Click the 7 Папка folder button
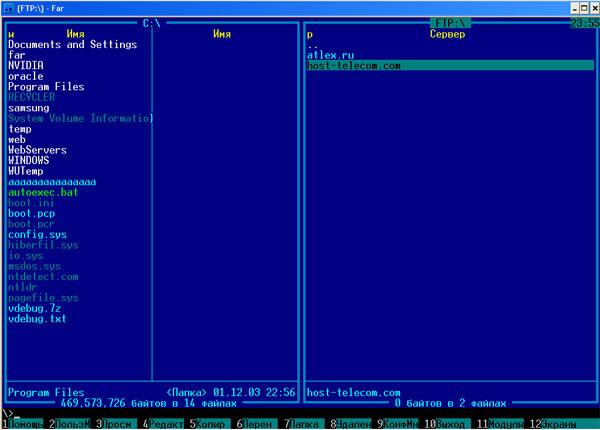This screenshot has height=430, width=600. coord(303,424)
